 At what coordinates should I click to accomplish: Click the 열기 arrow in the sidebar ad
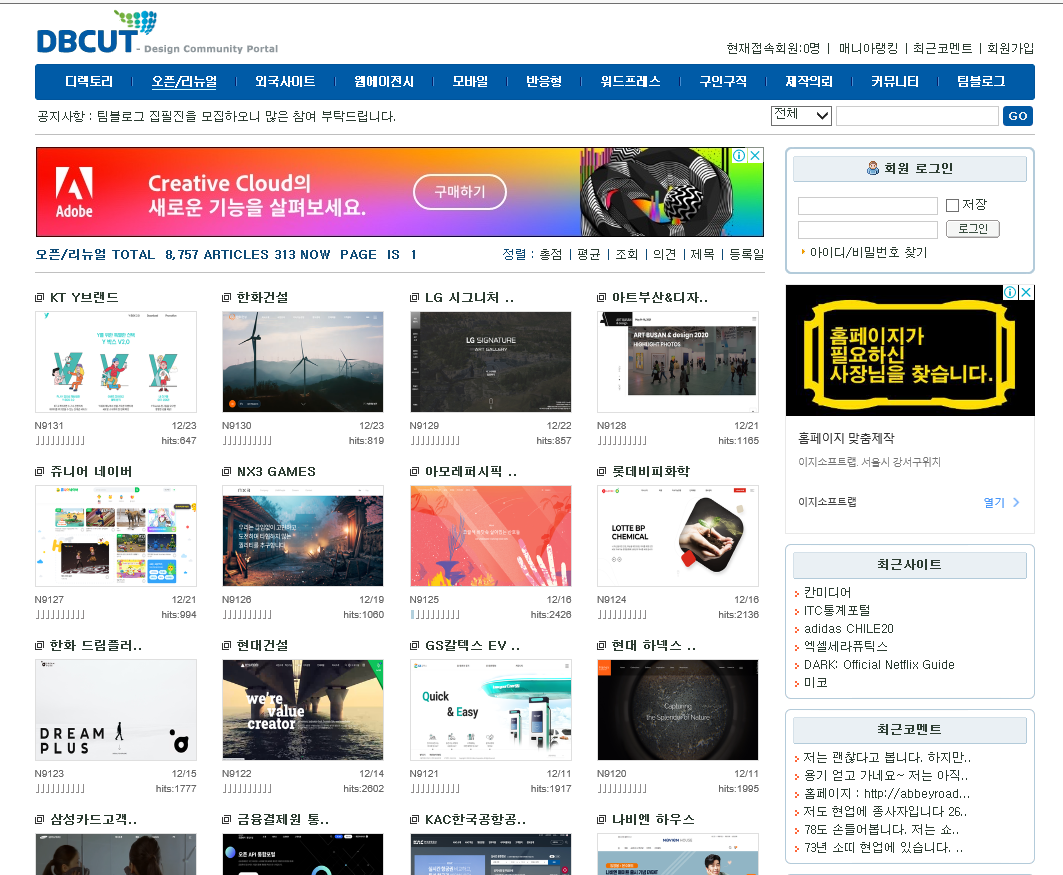(x=1016, y=502)
